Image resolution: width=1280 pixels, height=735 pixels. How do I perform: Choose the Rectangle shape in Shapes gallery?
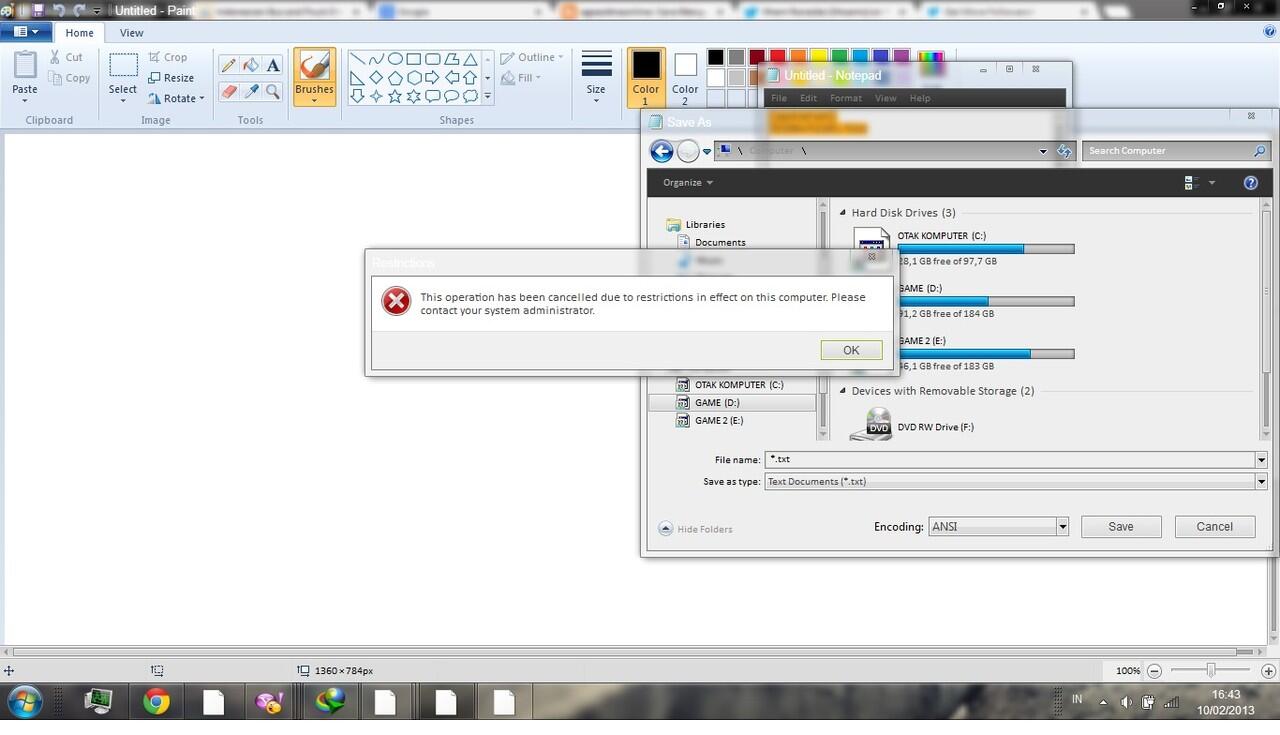414,59
